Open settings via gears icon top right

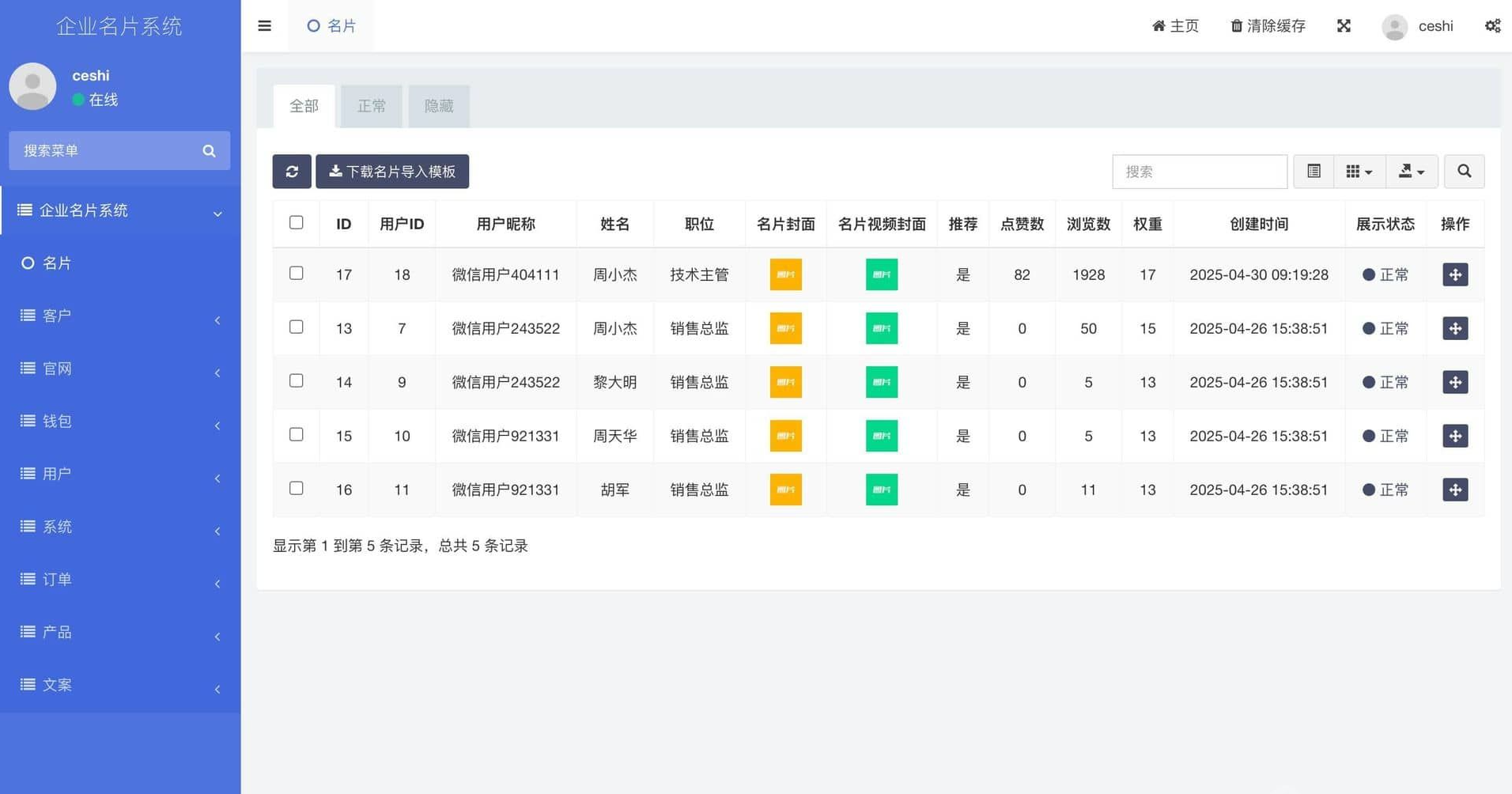point(1492,25)
